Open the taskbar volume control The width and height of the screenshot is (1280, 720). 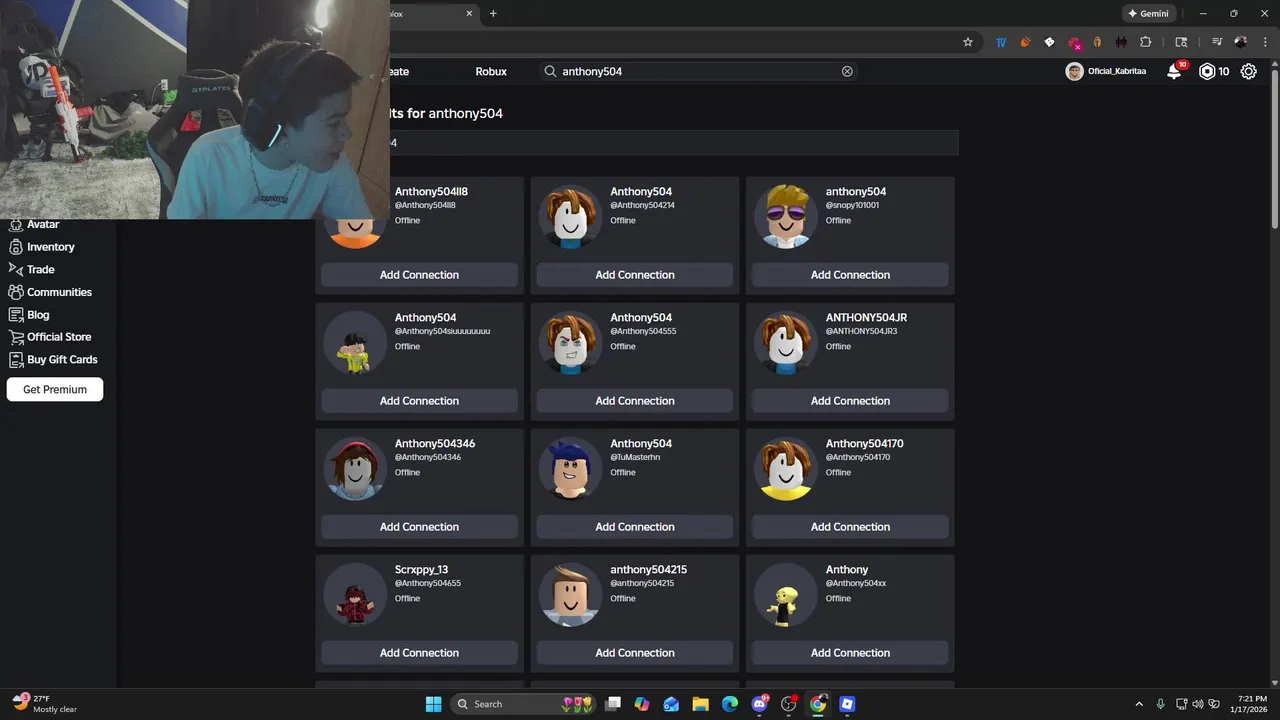[x=1198, y=704]
